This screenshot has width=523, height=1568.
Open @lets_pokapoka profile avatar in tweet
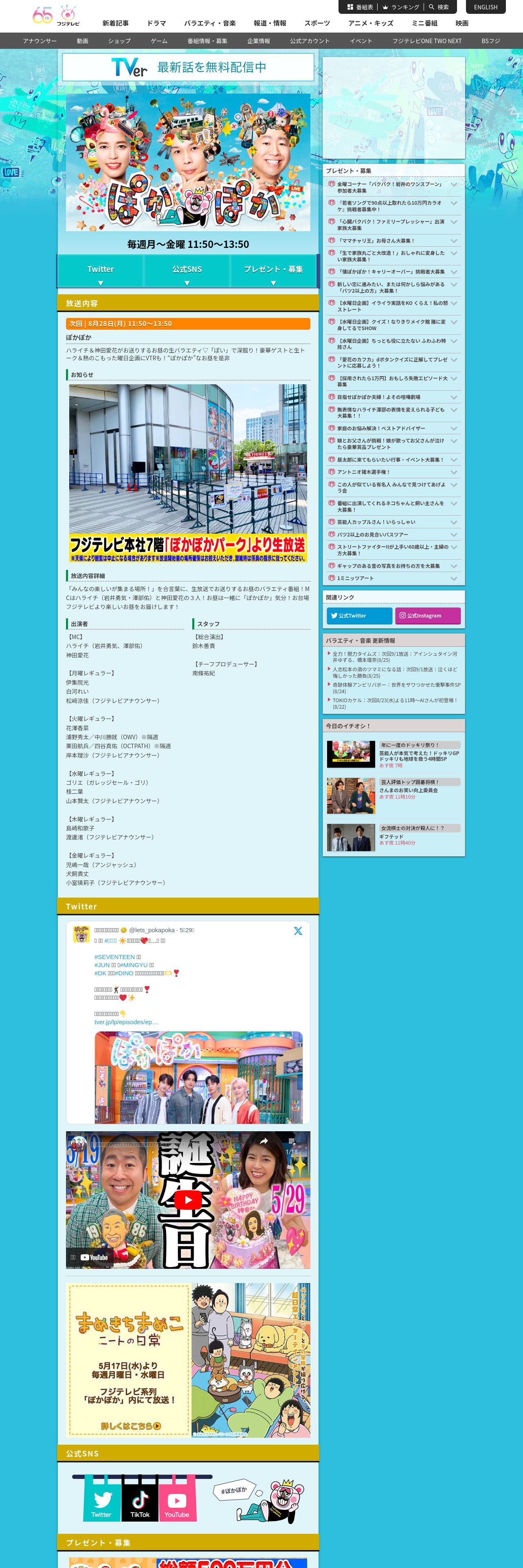click(81, 934)
